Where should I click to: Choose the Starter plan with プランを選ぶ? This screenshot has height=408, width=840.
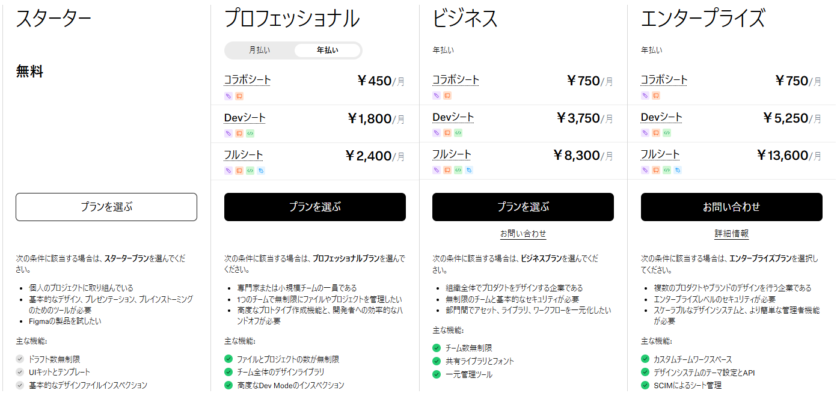[105, 207]
